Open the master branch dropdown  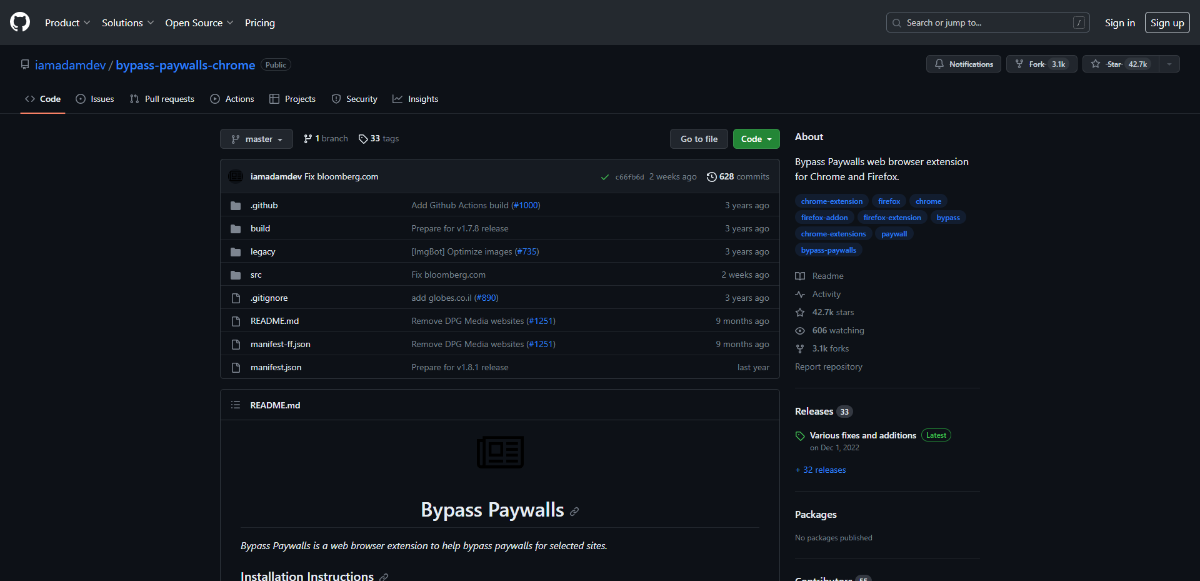[x=257, y=139]
